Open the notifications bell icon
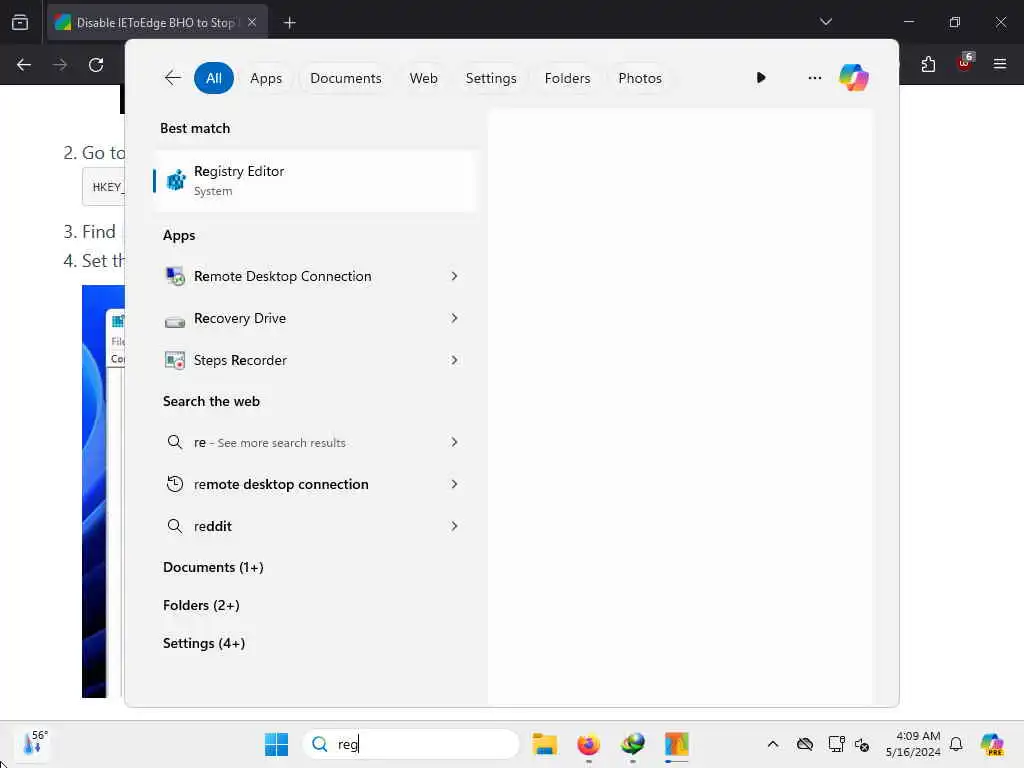 tap(956, 744)
